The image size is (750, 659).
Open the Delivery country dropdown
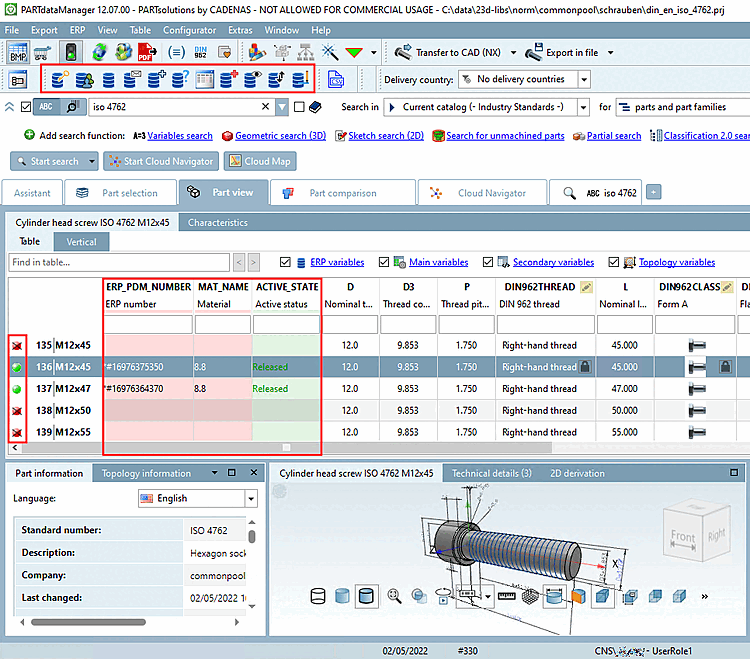pyautogui.click(x=583, y=79)
